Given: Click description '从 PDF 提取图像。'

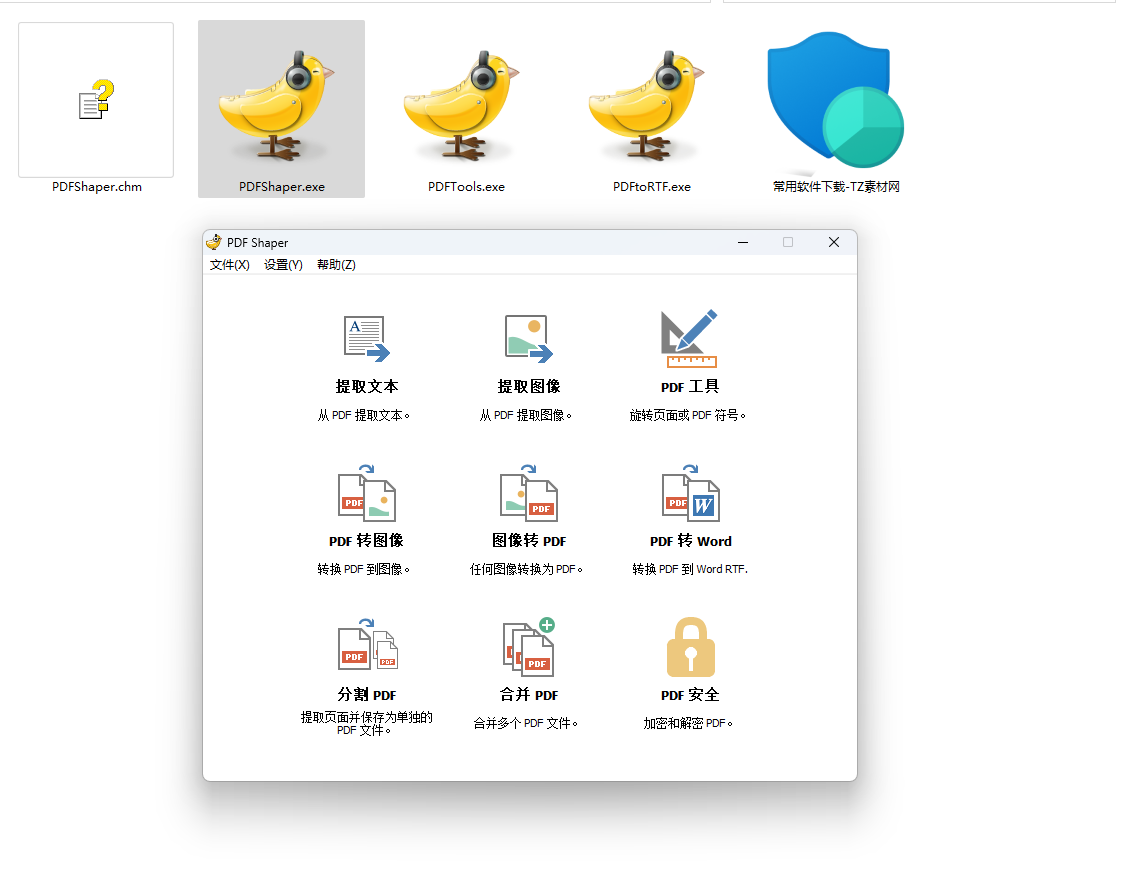Looking at the screenshot, I should pyautogui.click(x=526, y=415).
